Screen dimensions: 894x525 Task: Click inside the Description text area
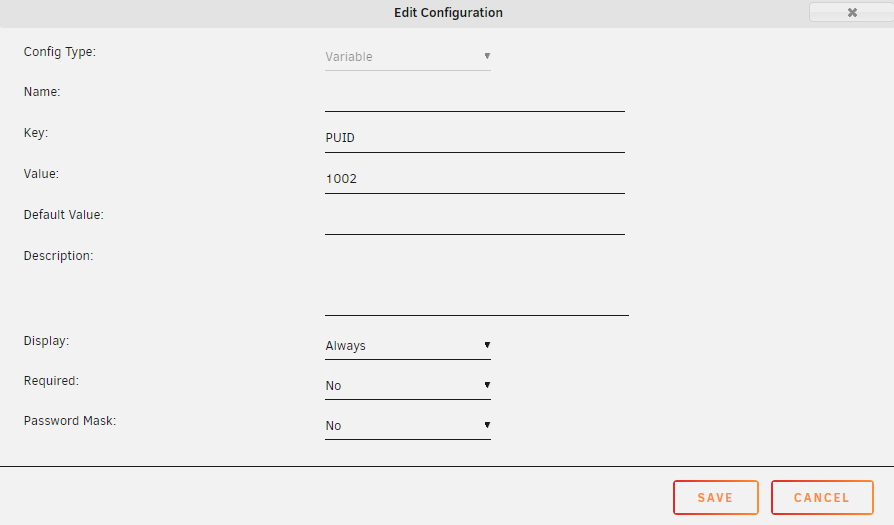click(477, 282)
